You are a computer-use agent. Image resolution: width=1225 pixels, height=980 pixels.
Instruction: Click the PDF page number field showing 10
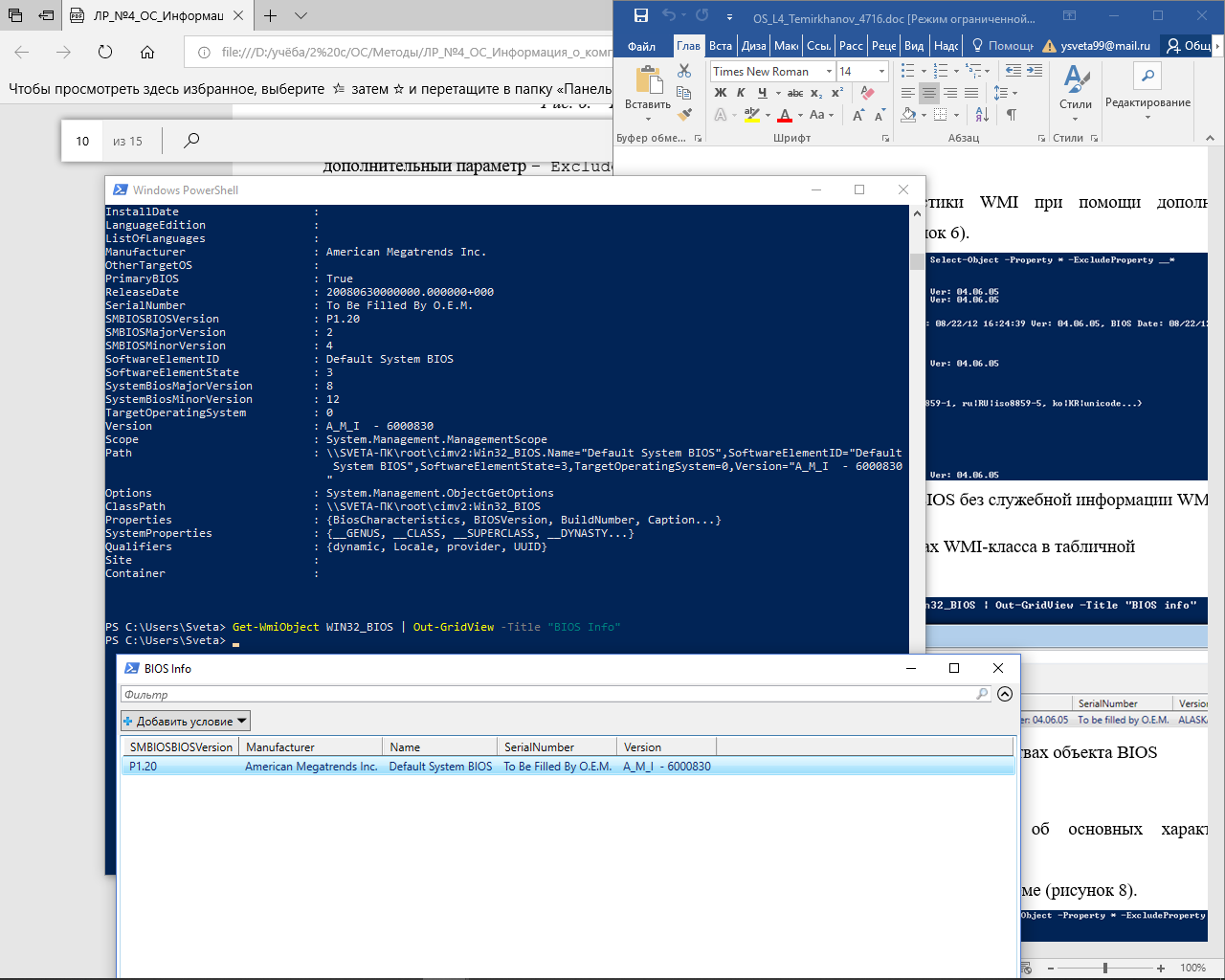(x=83, y=141)
